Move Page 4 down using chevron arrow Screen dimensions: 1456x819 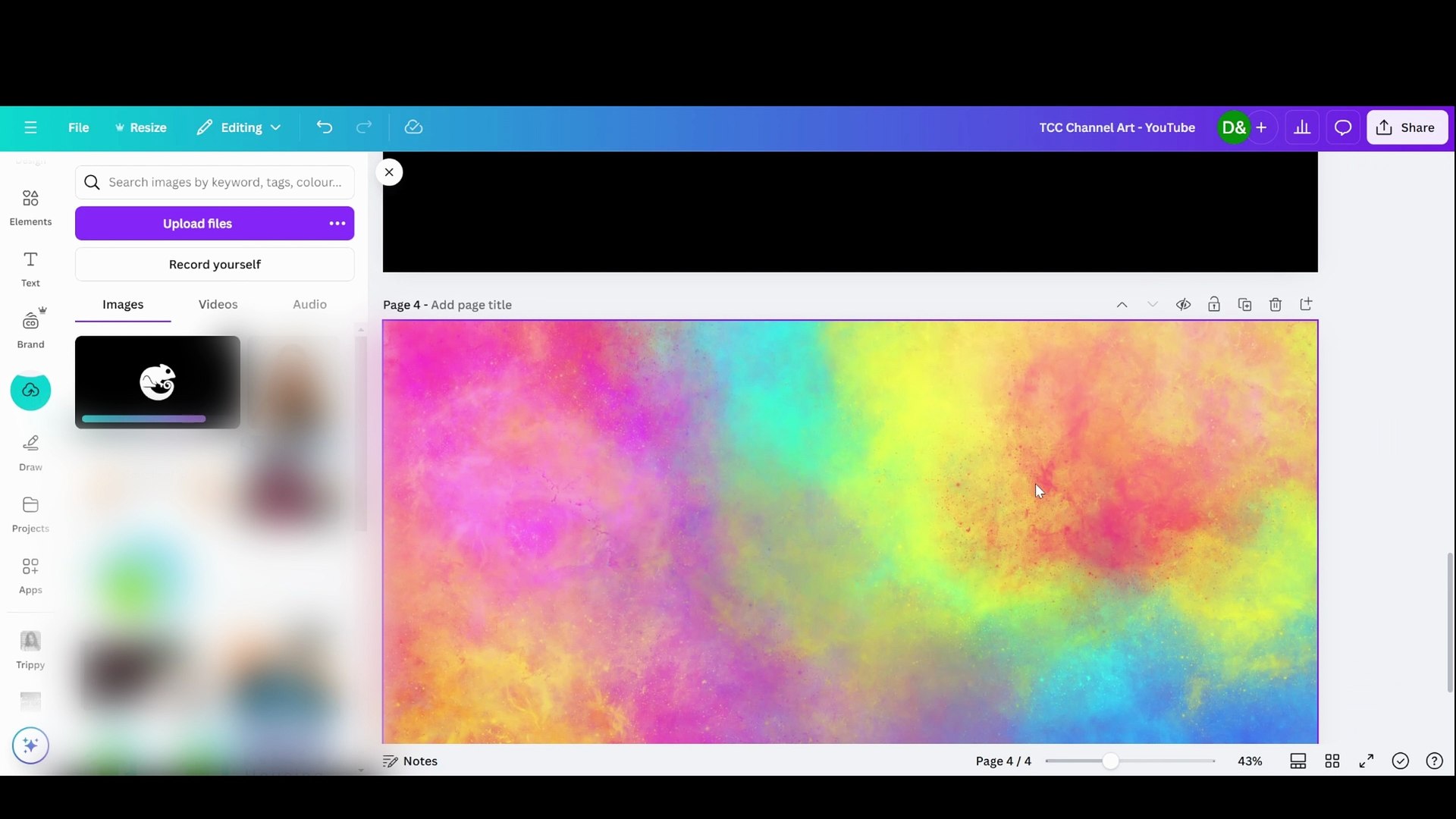click(1153, 304)
